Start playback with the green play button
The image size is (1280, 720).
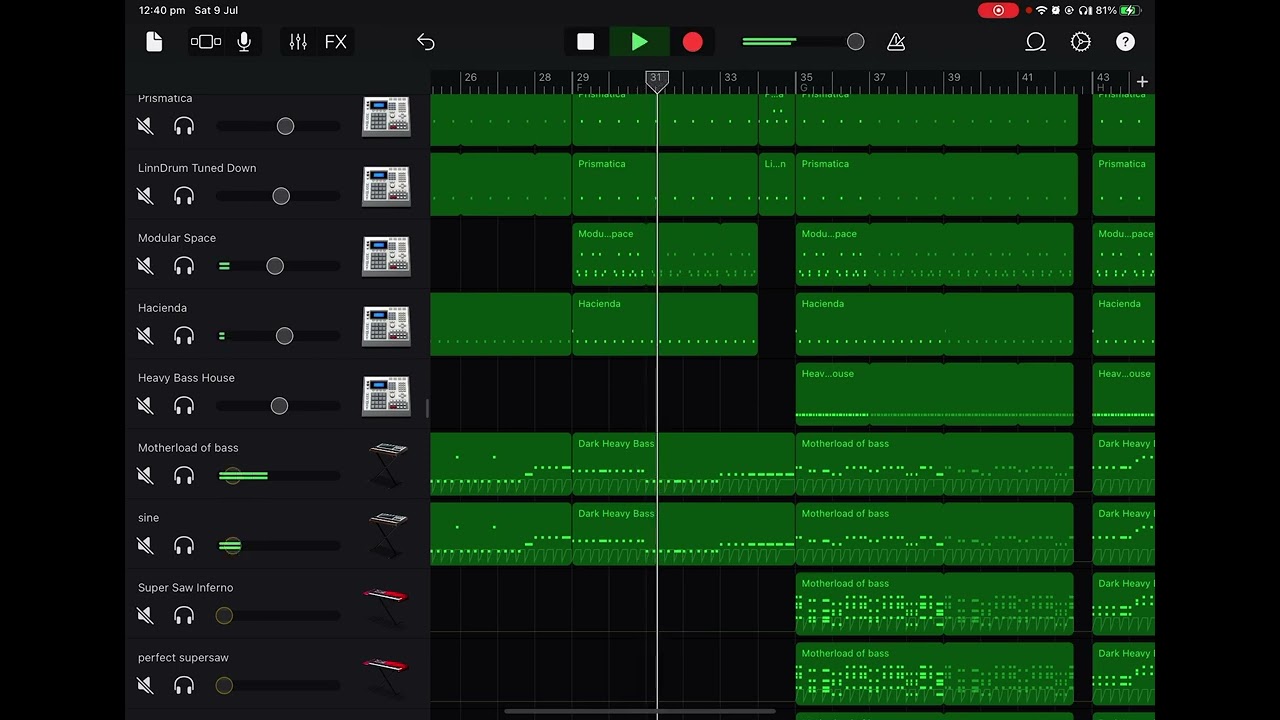click(x=639, y=42)
